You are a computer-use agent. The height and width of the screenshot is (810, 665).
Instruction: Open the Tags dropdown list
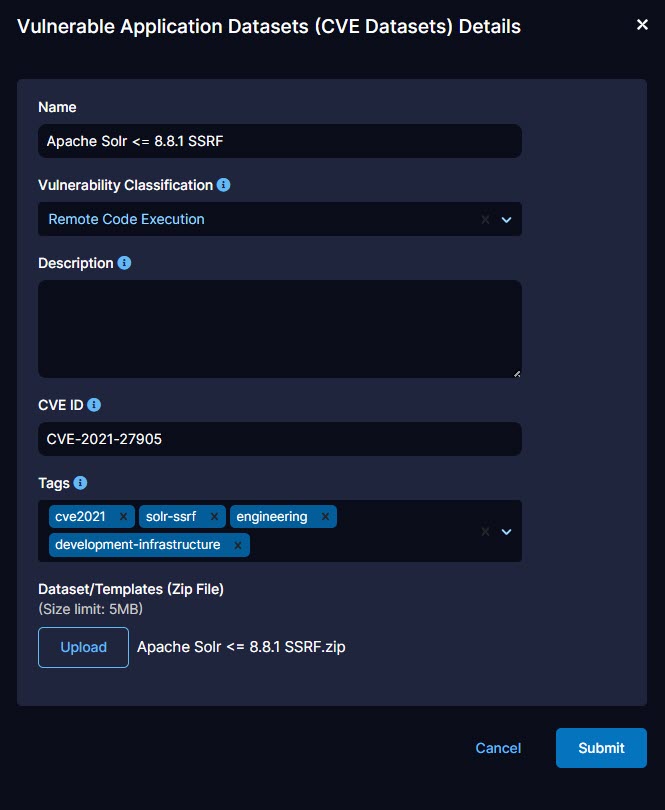(506, 531)
